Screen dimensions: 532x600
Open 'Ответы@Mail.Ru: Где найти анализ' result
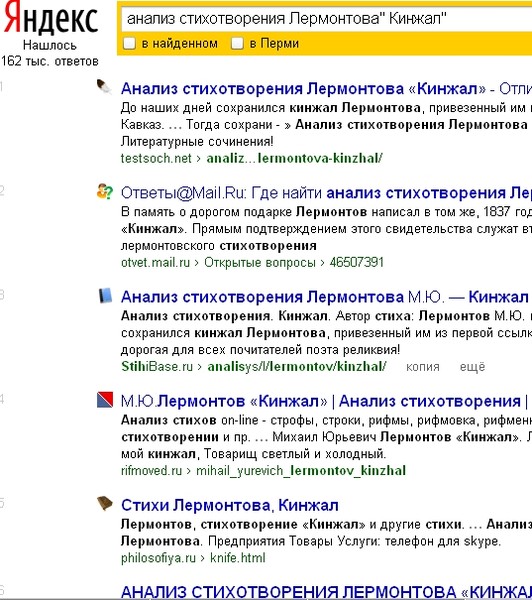click(326, 193)
